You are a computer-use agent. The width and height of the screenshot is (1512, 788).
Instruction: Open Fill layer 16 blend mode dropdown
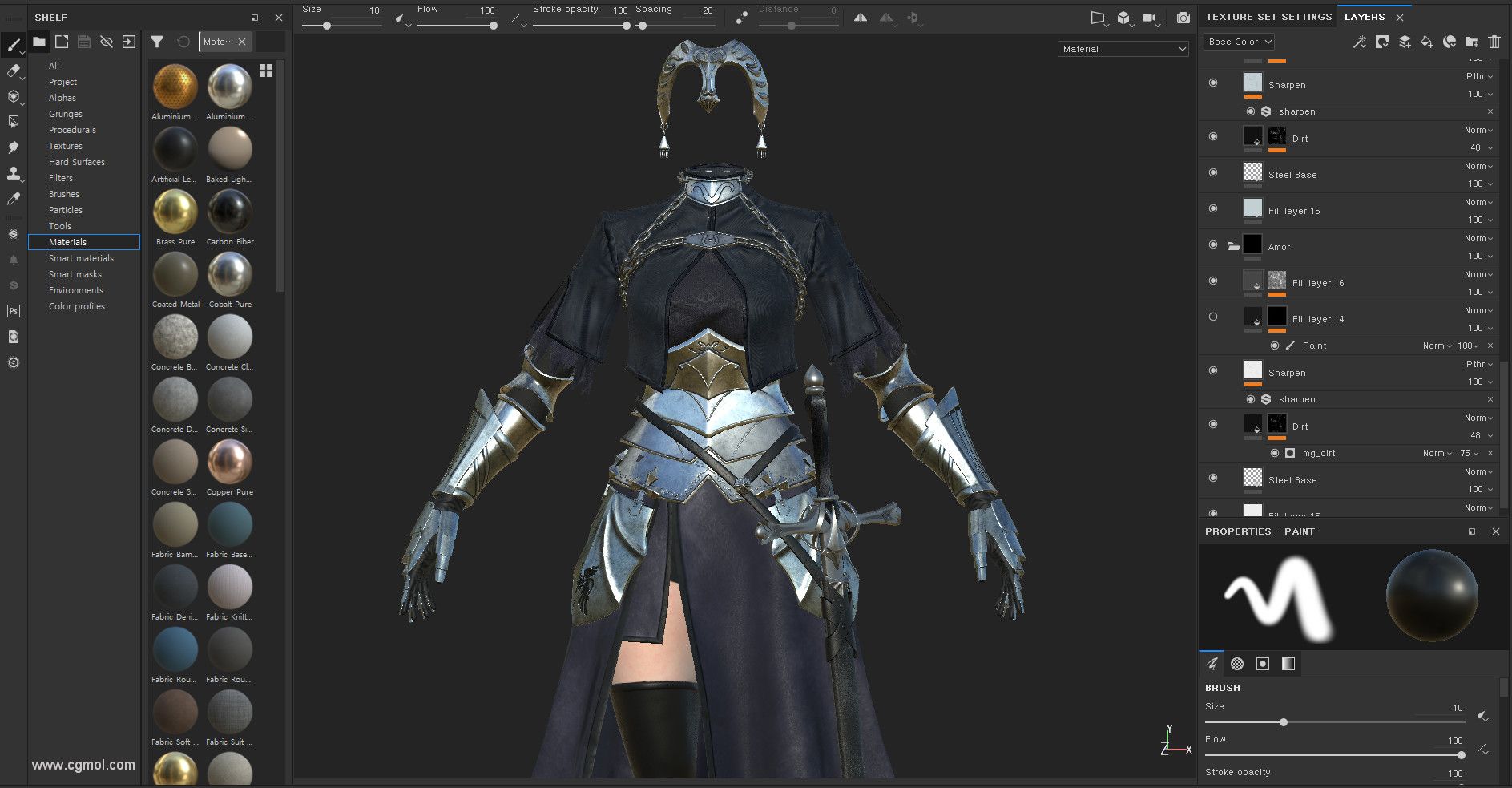[1478, 274]
